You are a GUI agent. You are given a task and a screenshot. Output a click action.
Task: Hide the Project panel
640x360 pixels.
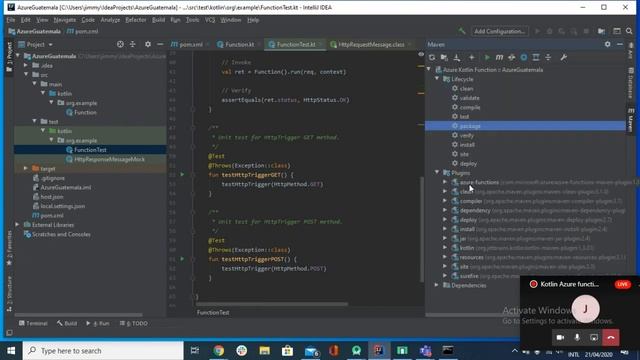click(x=160, y=44)
